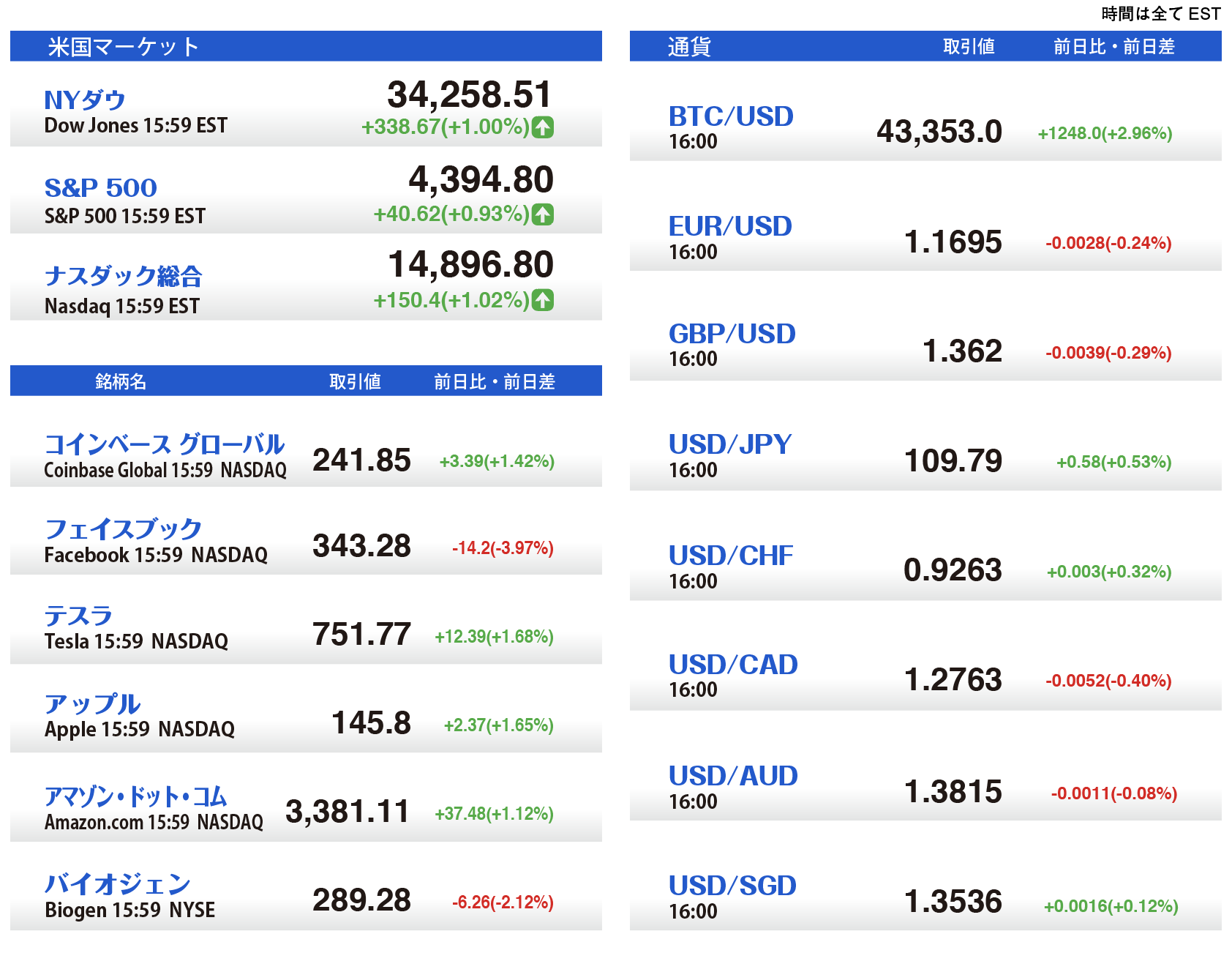Click the Dow Jones value 34,258.51
1232x953 pixels.
click(469, 94)
